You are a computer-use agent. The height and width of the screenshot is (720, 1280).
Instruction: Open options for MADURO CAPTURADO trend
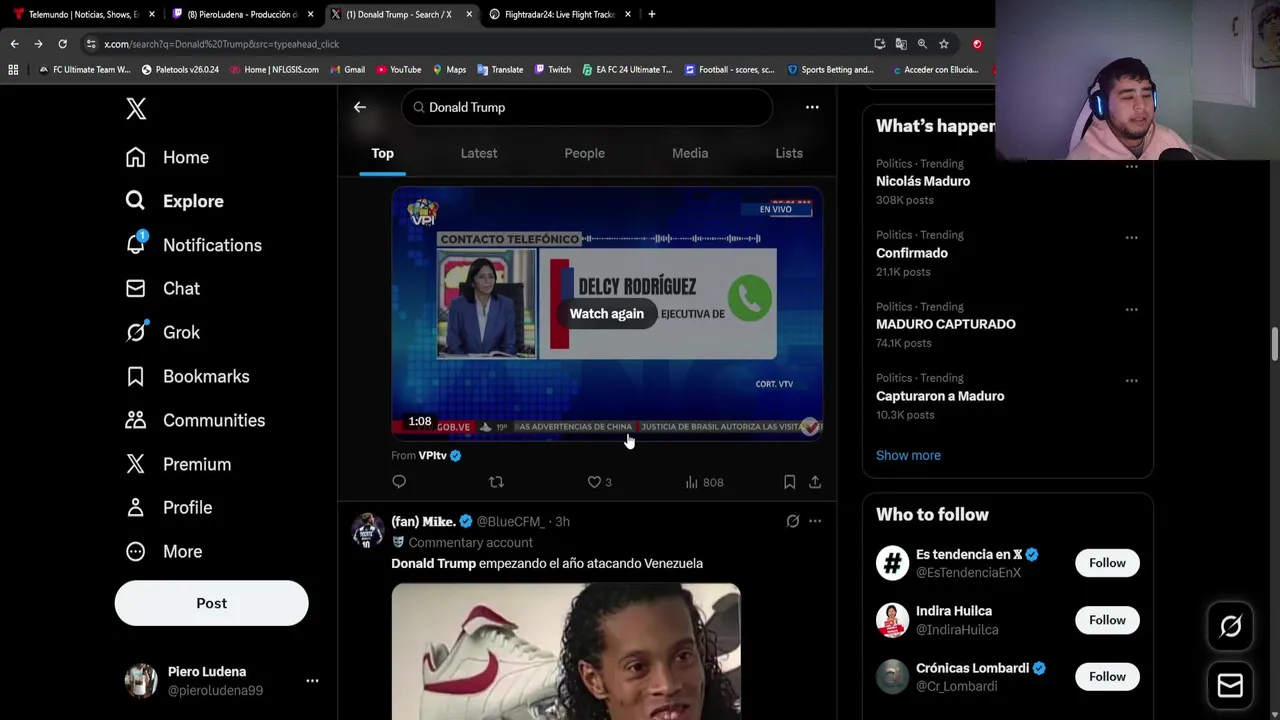[x=1131, y=309]
